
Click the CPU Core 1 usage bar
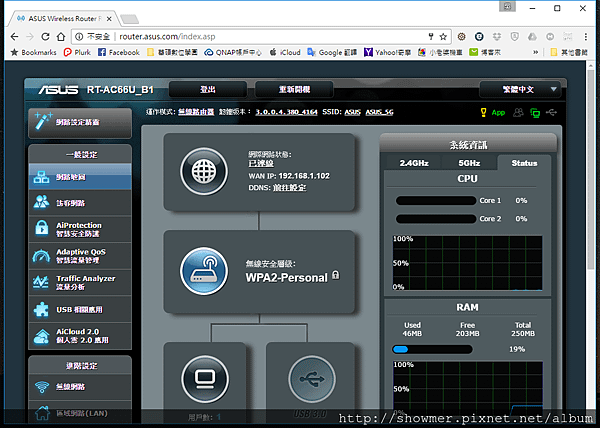pyautogui.click(x=436, y=200)
